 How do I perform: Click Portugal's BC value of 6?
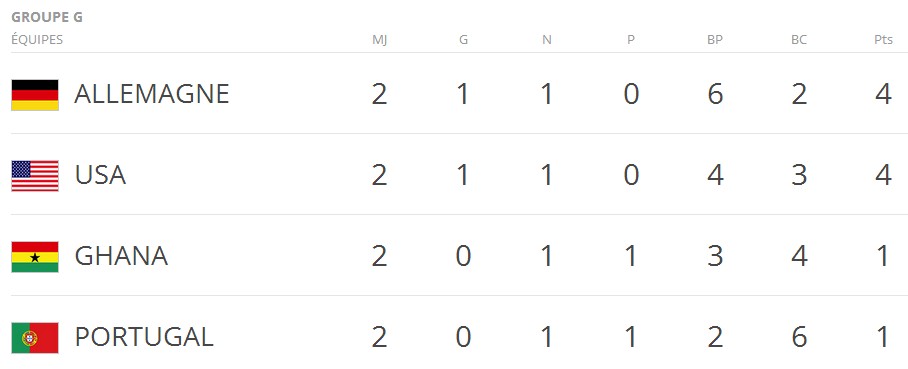[x=799, y=337]
